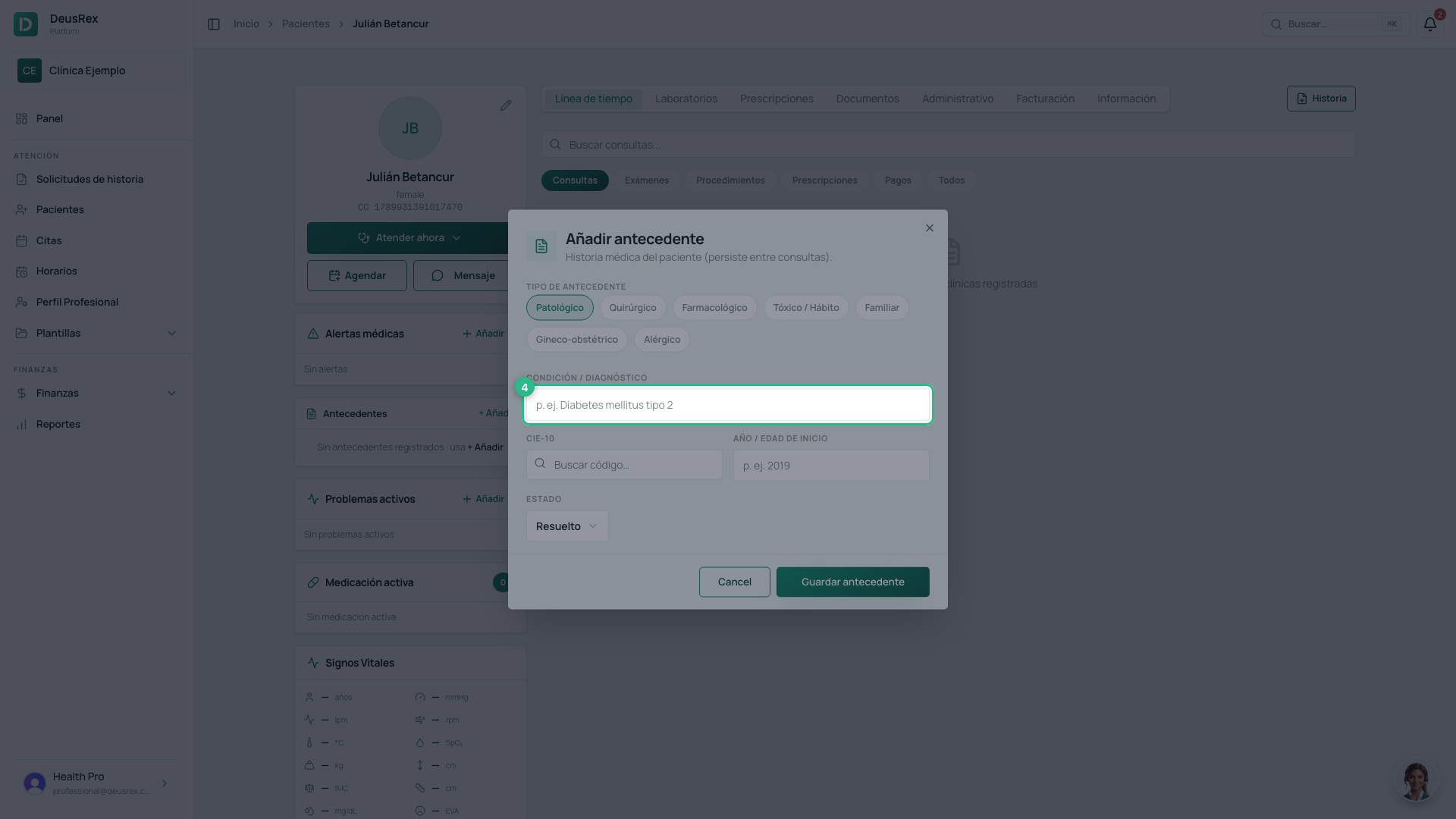
Task: Click the Citas calendar icon
Action: 21,240
